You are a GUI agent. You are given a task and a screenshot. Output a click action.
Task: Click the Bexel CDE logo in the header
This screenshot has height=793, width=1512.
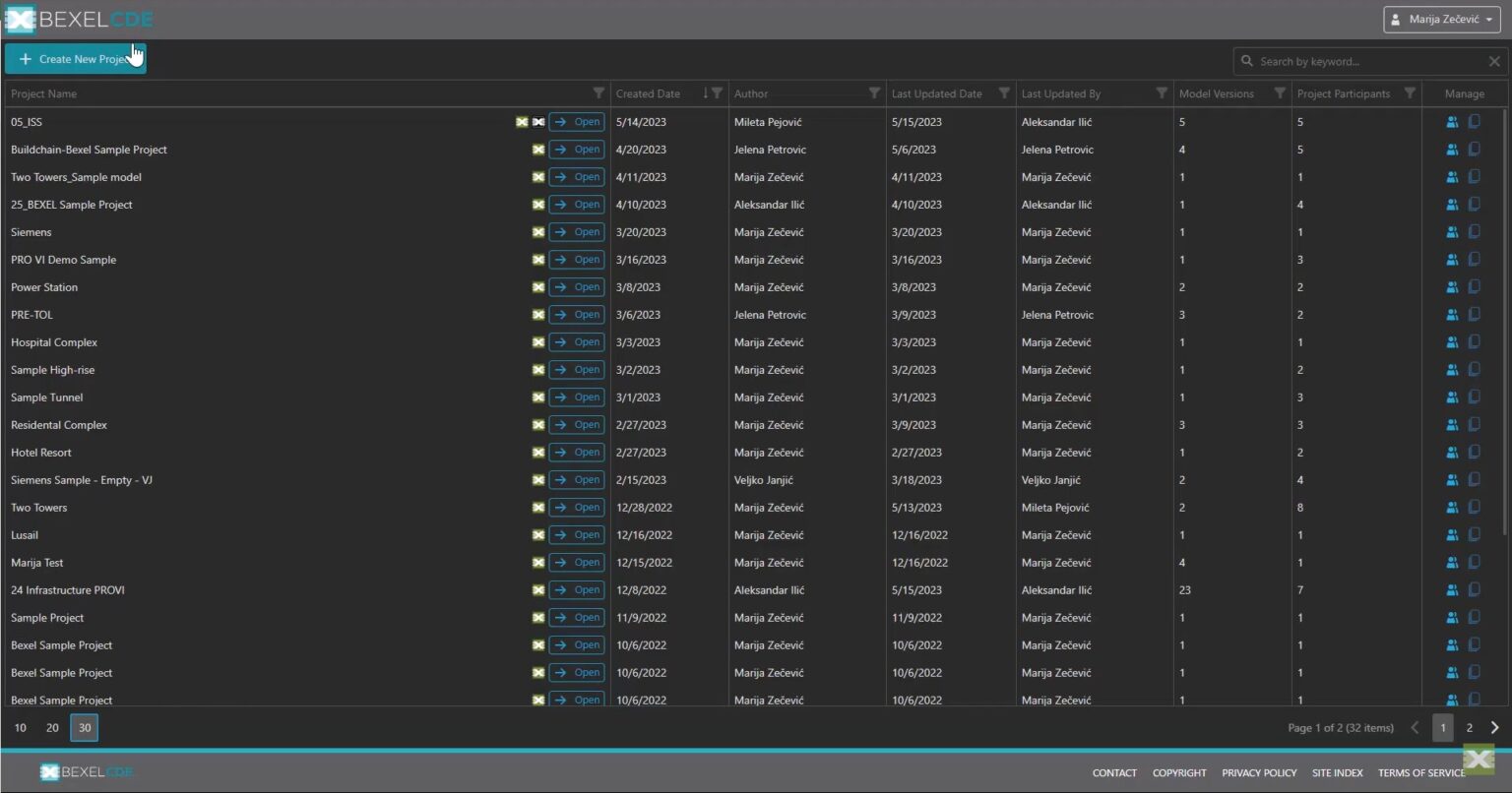coord(79,19)
